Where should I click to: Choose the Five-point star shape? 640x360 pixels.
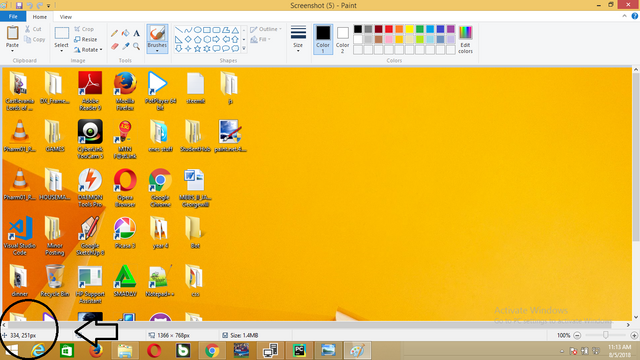[x=197, y=49]
